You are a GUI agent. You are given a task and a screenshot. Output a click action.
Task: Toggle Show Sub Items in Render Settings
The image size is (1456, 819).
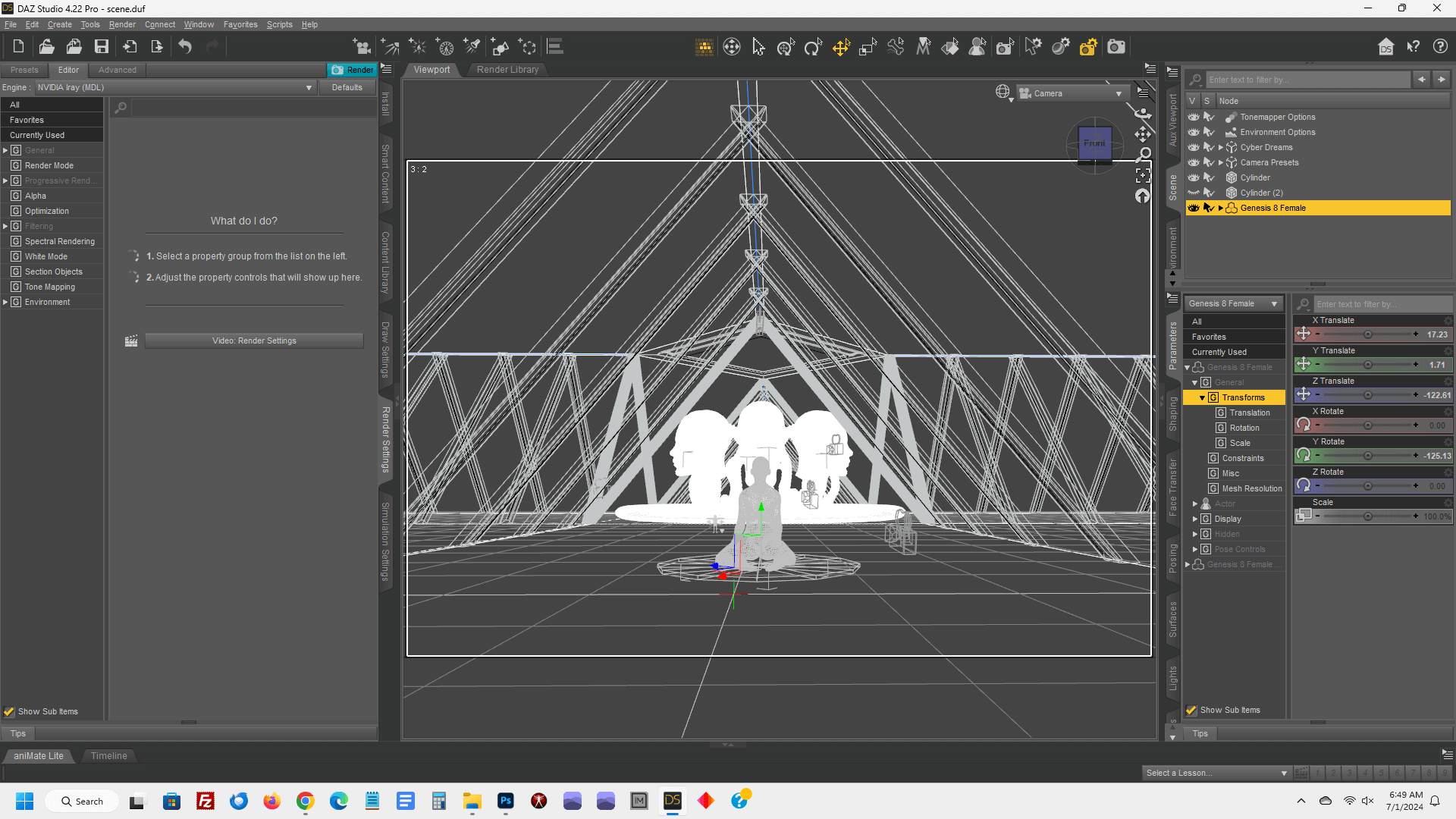point(9,711)
